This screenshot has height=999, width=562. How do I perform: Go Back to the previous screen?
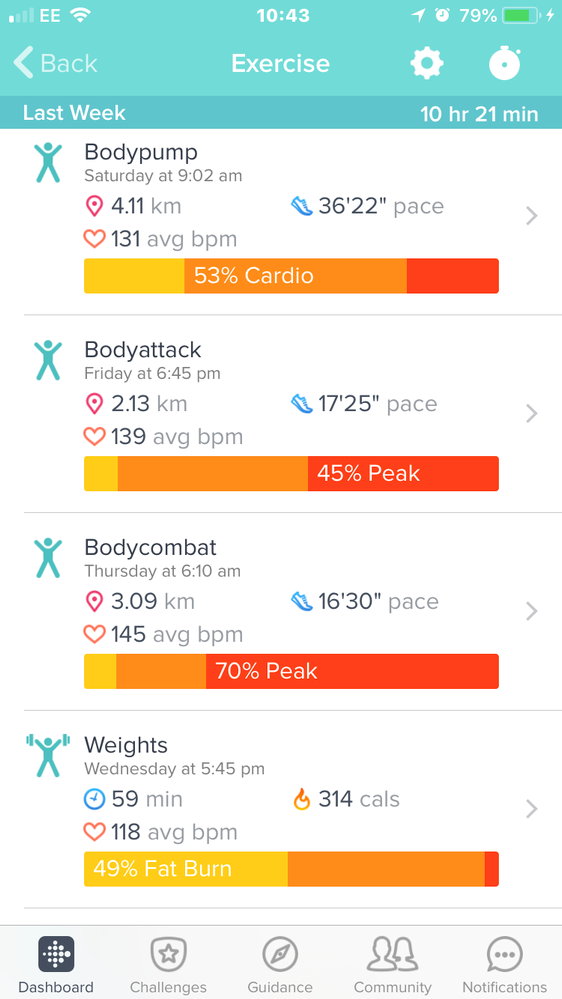coord(55,63)
